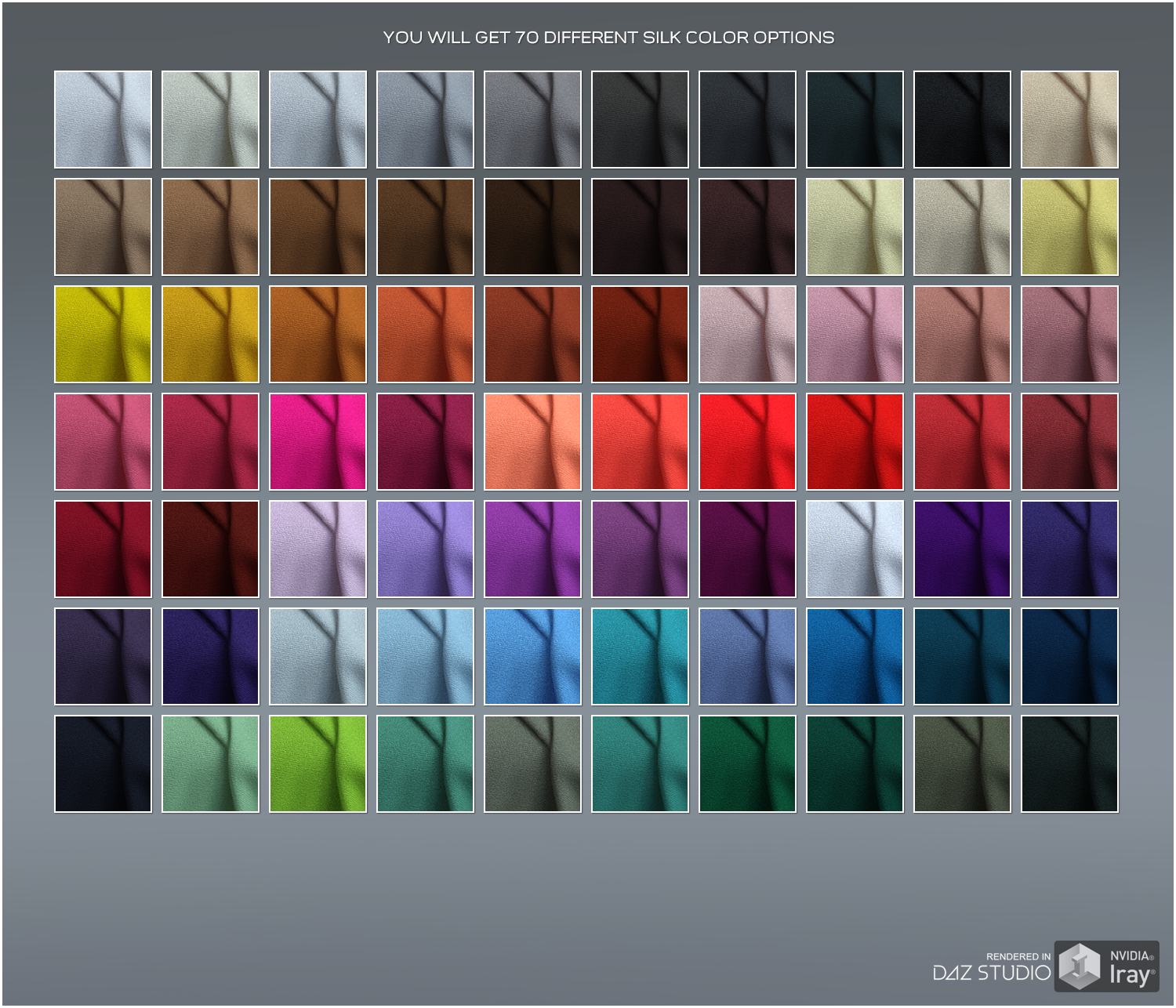Pick the medium grey swatch in the top row

pos(532,119)
